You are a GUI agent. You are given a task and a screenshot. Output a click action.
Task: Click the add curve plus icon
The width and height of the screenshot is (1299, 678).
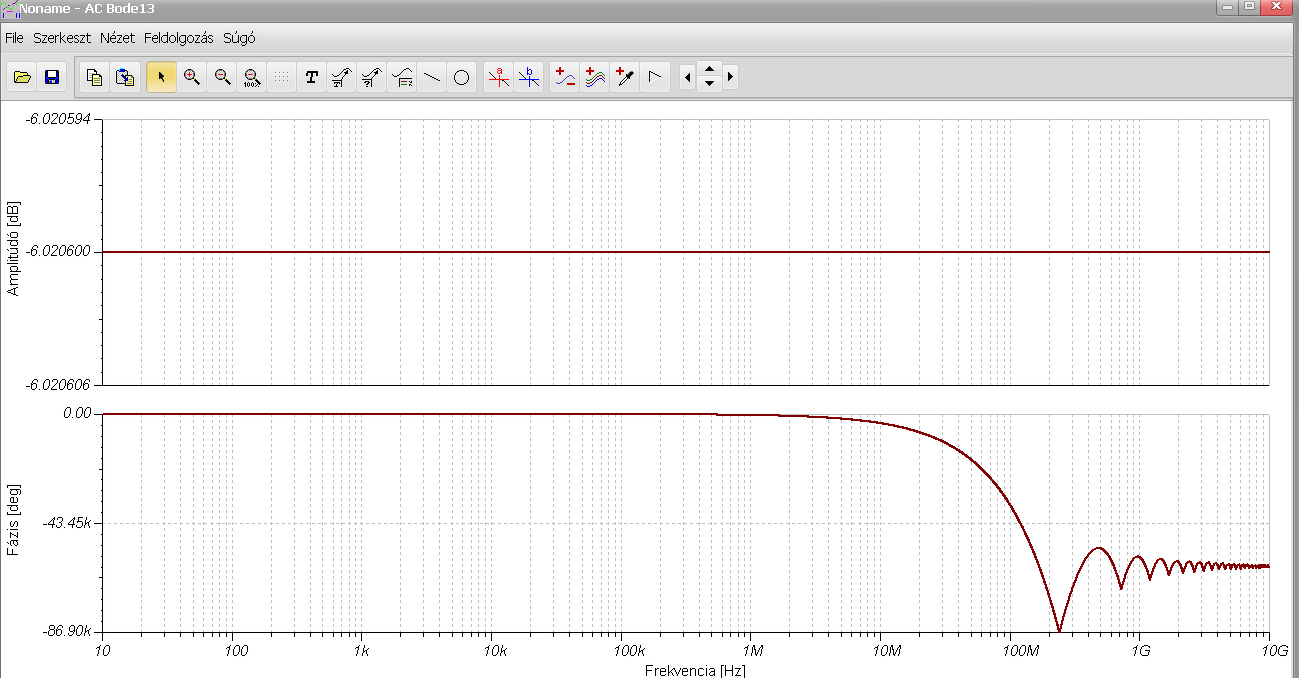[x=565, y=77]
